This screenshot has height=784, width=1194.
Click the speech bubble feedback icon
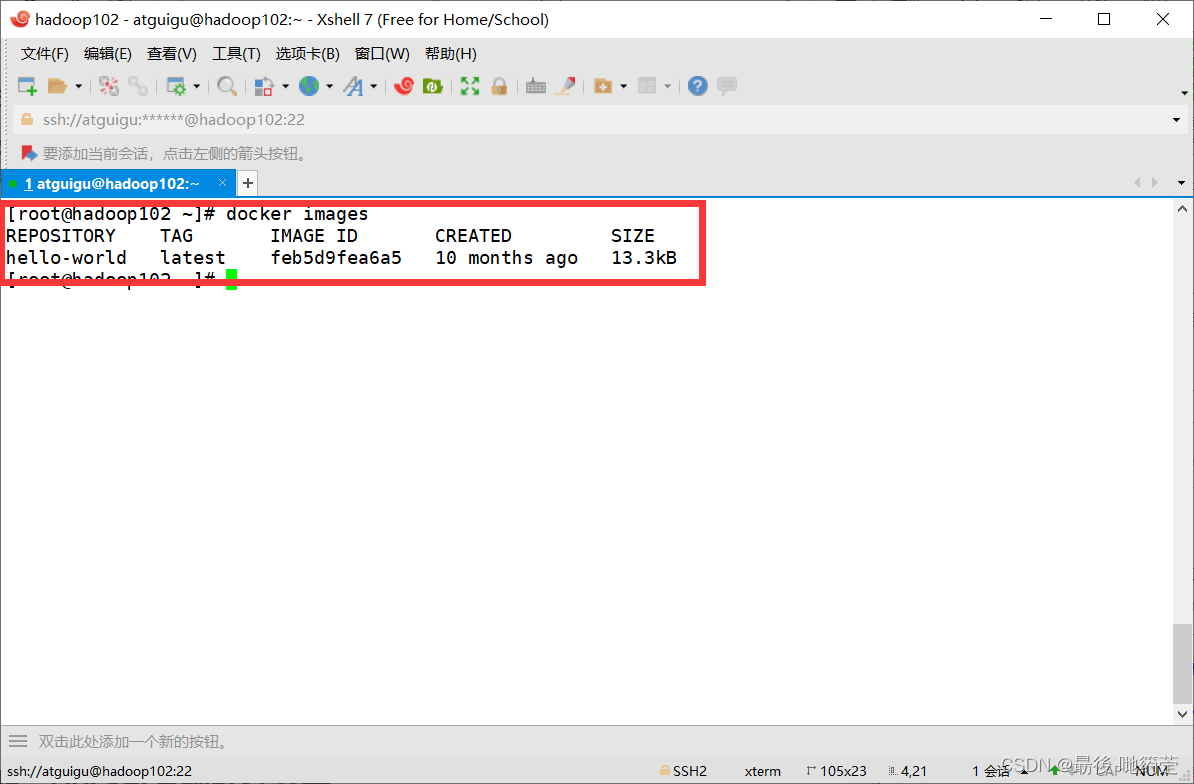pos(727,86)
